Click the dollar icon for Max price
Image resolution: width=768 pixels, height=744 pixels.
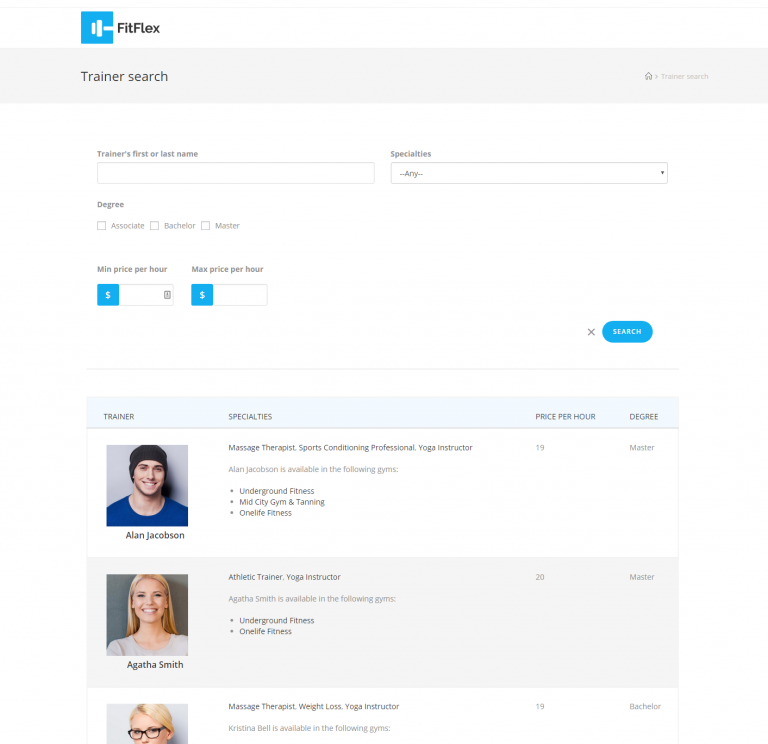(202, 295)
